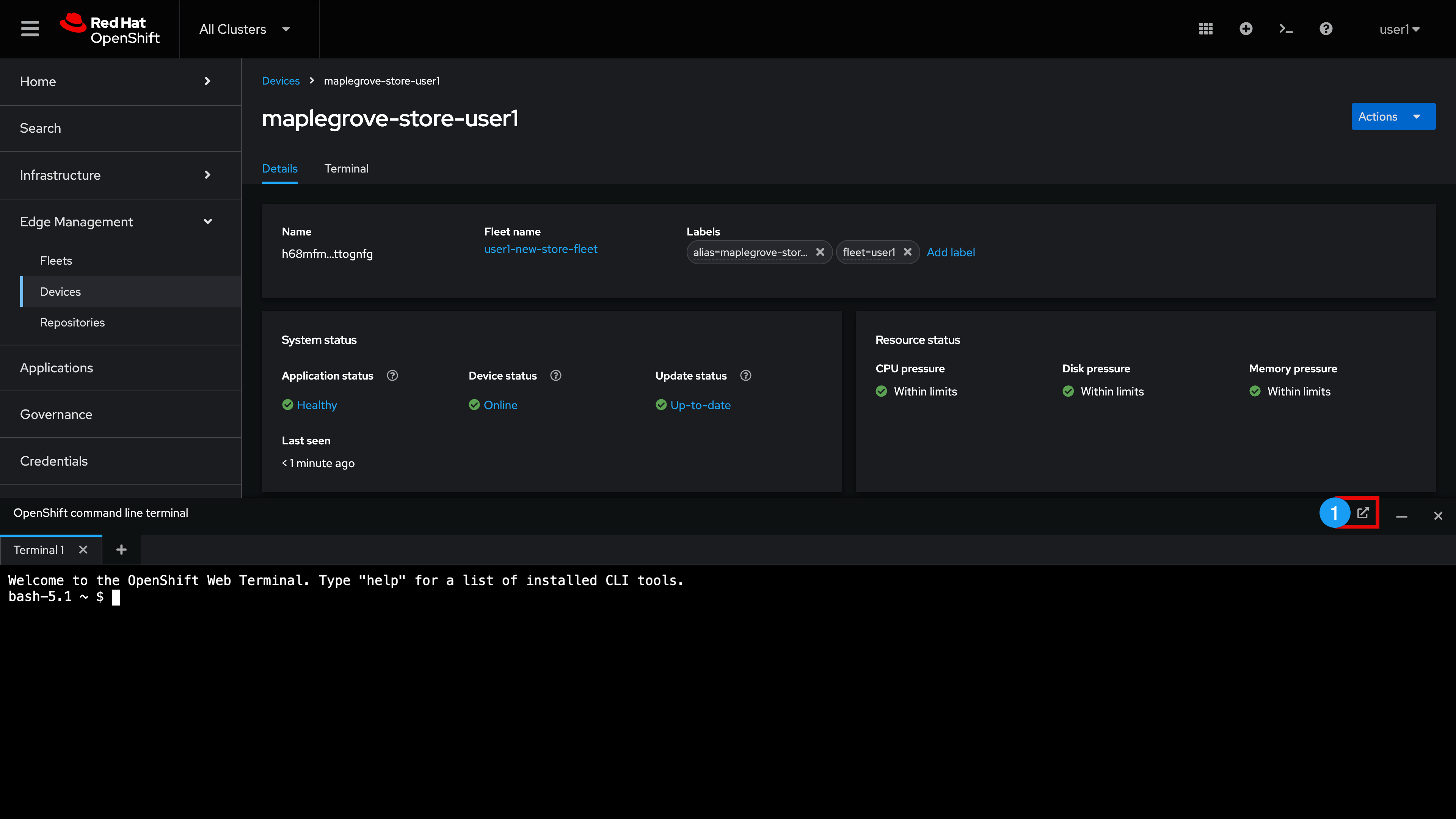1456x819 pixels.
Task: Click the Add label link
Action: [951, 252]
